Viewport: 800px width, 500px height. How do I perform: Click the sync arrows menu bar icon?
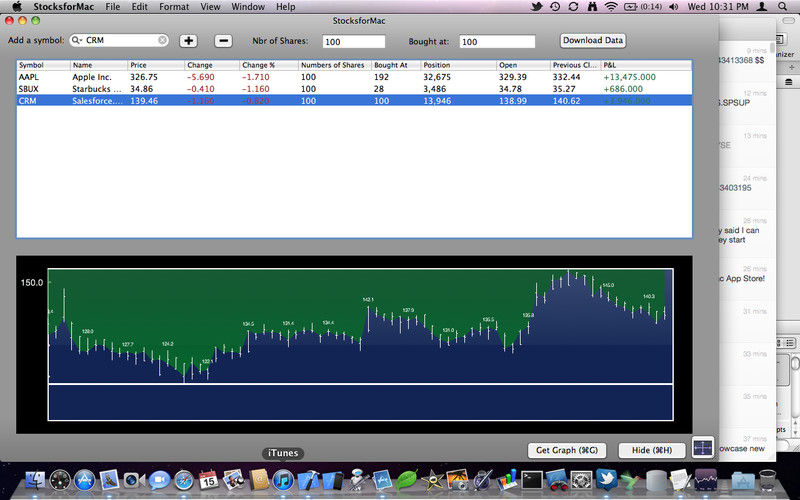click(x=573, y=7)
